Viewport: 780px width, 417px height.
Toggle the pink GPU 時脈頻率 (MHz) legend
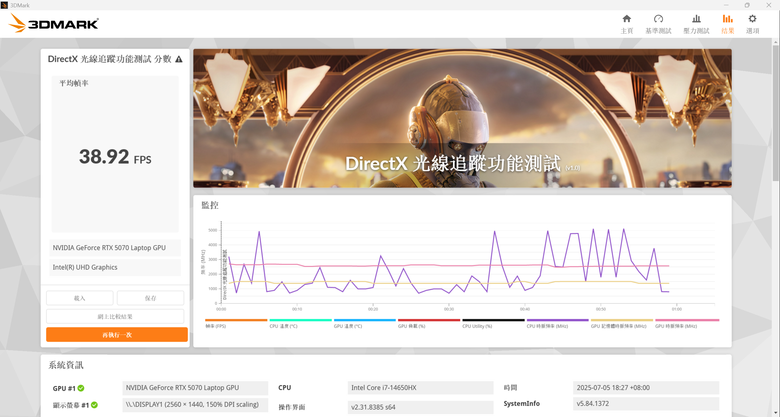tap(687, 324)
